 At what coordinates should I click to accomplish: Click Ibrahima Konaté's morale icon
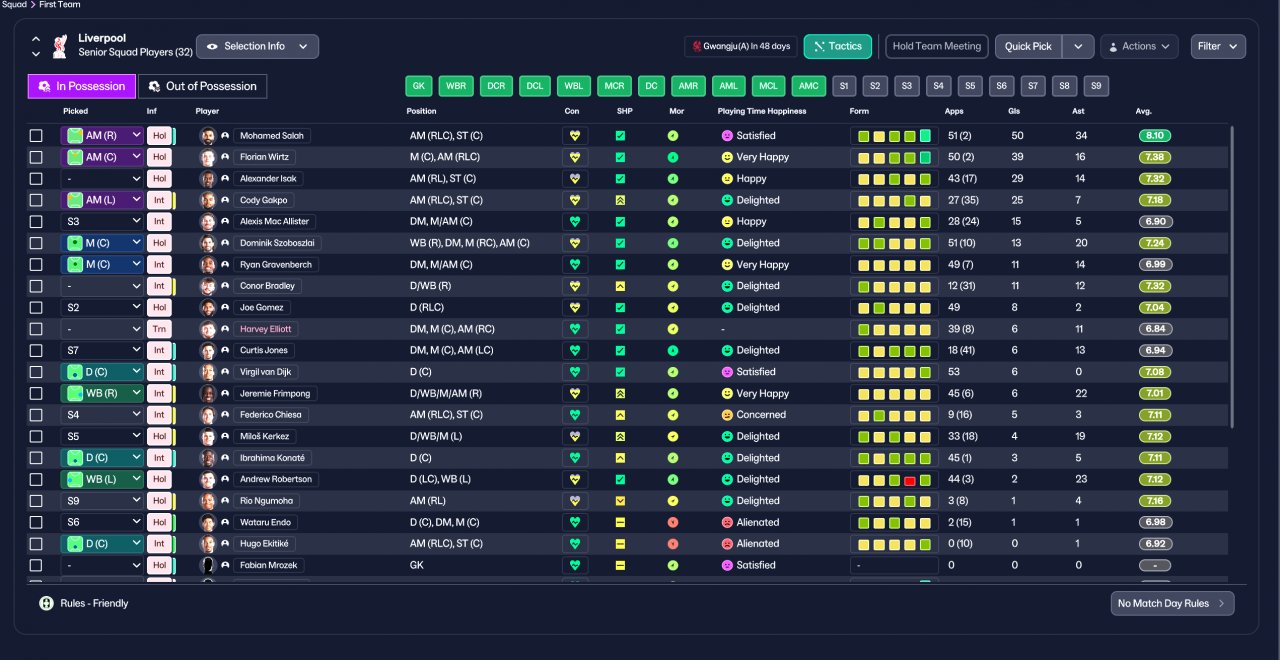[x=673, y=458]
